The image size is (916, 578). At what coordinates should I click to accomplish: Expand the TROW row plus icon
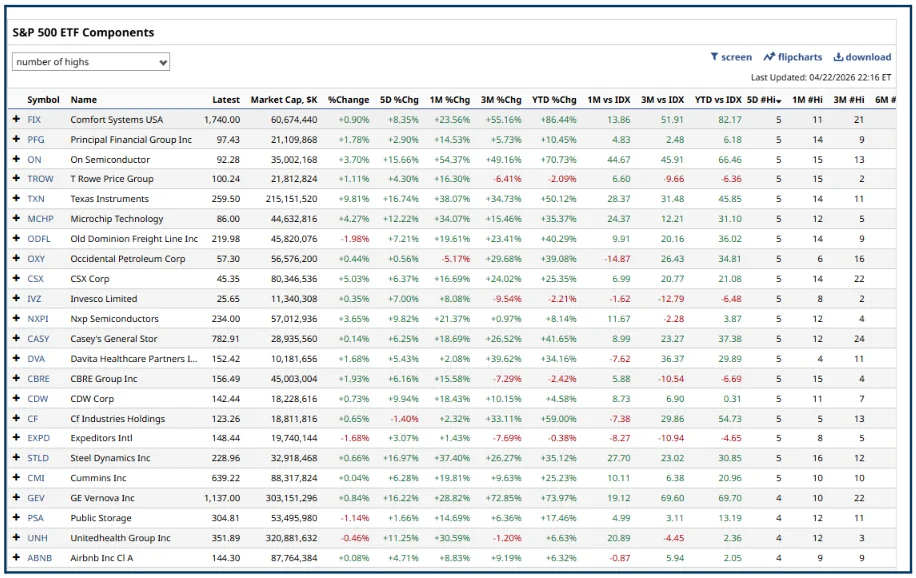[16, 179]
